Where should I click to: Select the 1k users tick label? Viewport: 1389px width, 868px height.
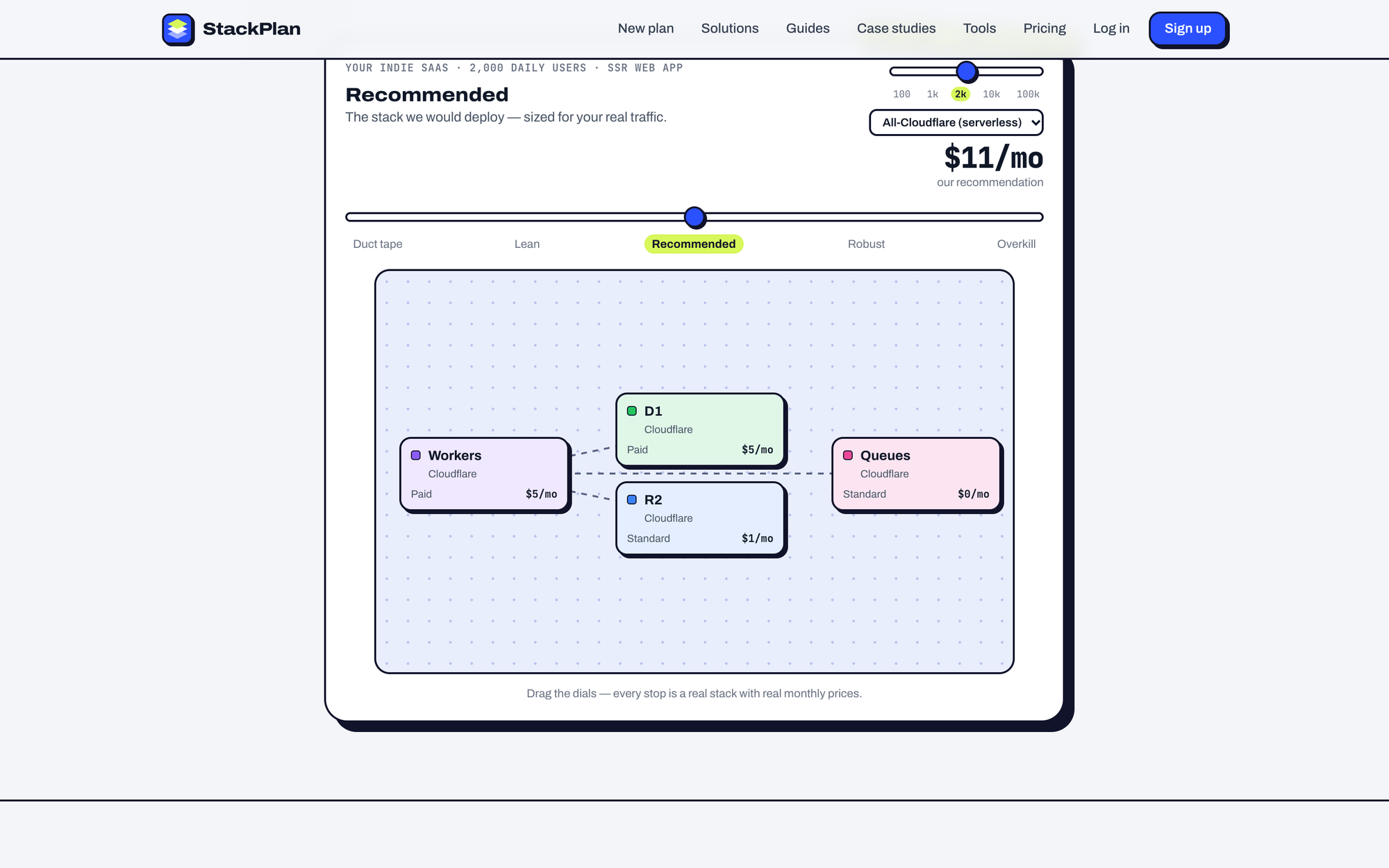pos(933,94)
